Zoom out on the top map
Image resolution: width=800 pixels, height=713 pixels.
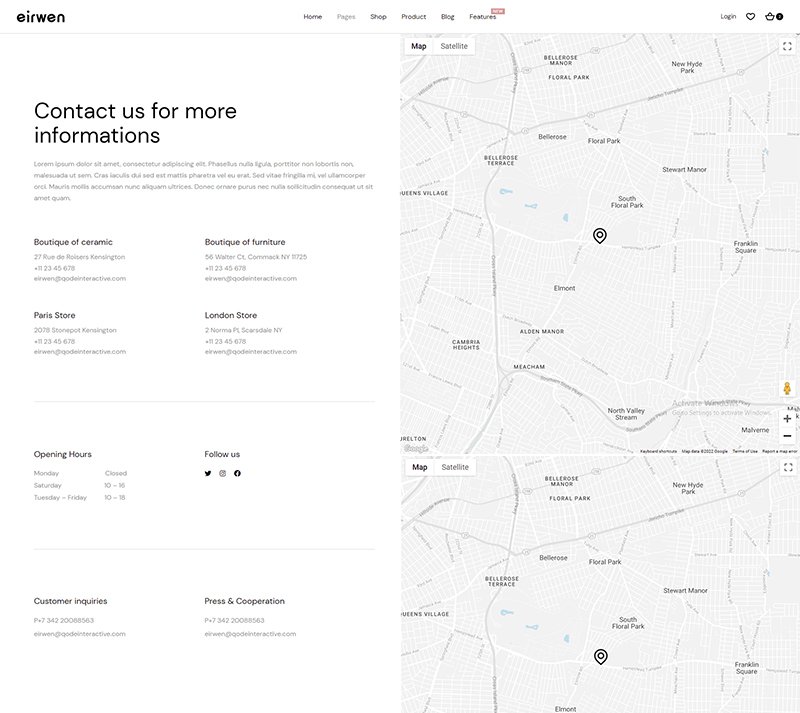787,436
